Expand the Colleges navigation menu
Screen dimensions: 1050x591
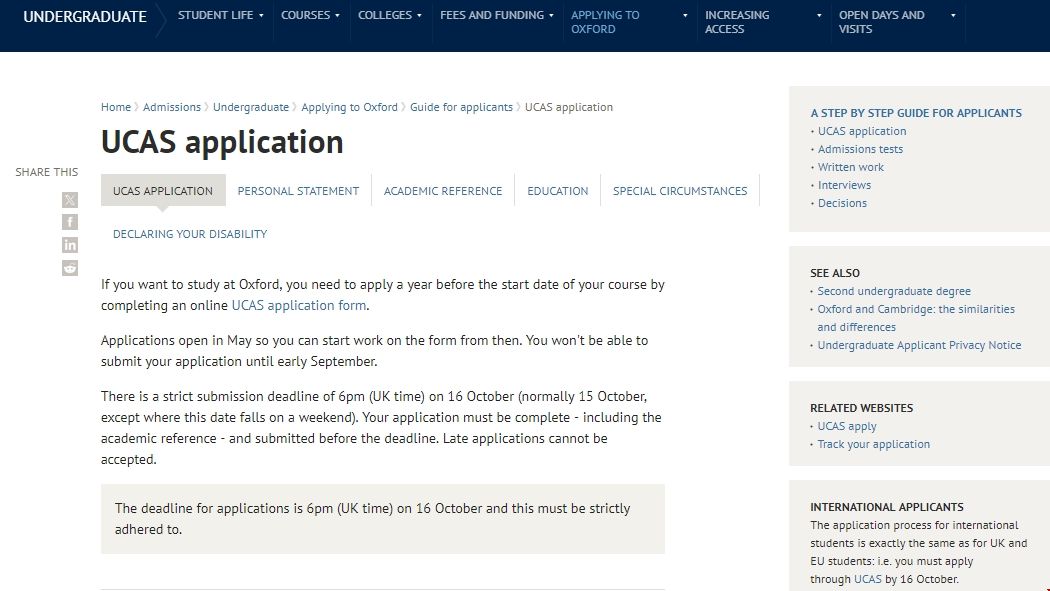click(x=390, y=16)
